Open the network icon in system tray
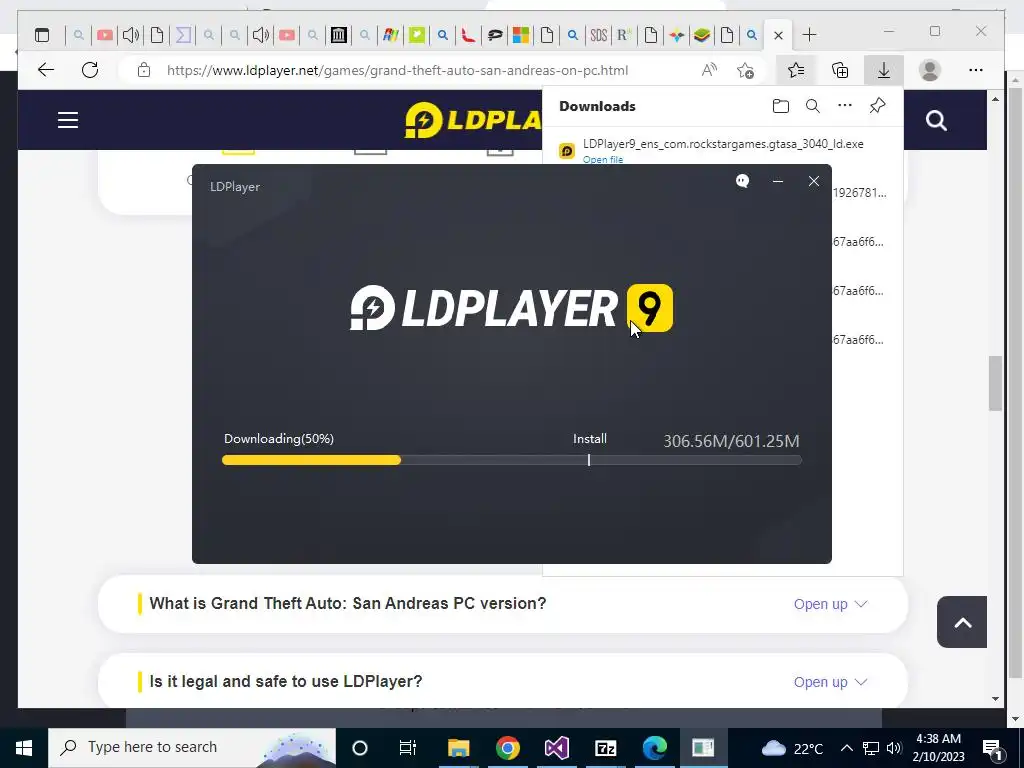The image size is (1024, 768). [x=871, y=748]
